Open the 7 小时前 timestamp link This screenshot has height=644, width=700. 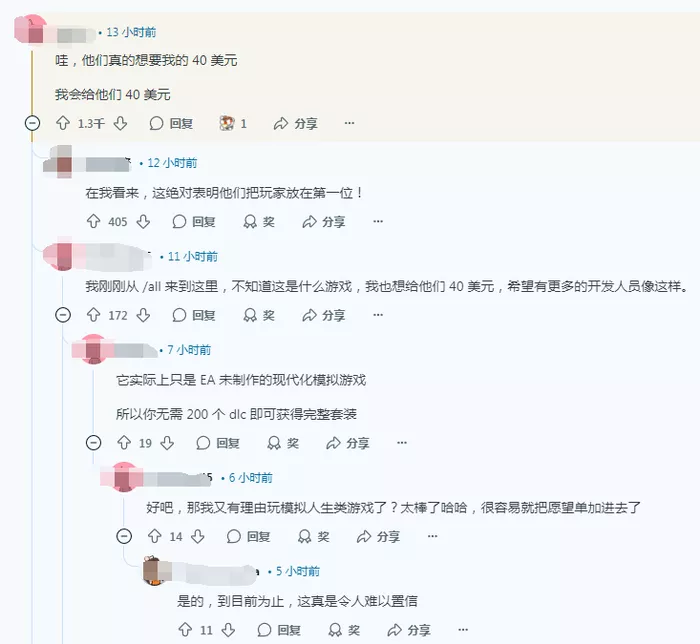[189, 350]
